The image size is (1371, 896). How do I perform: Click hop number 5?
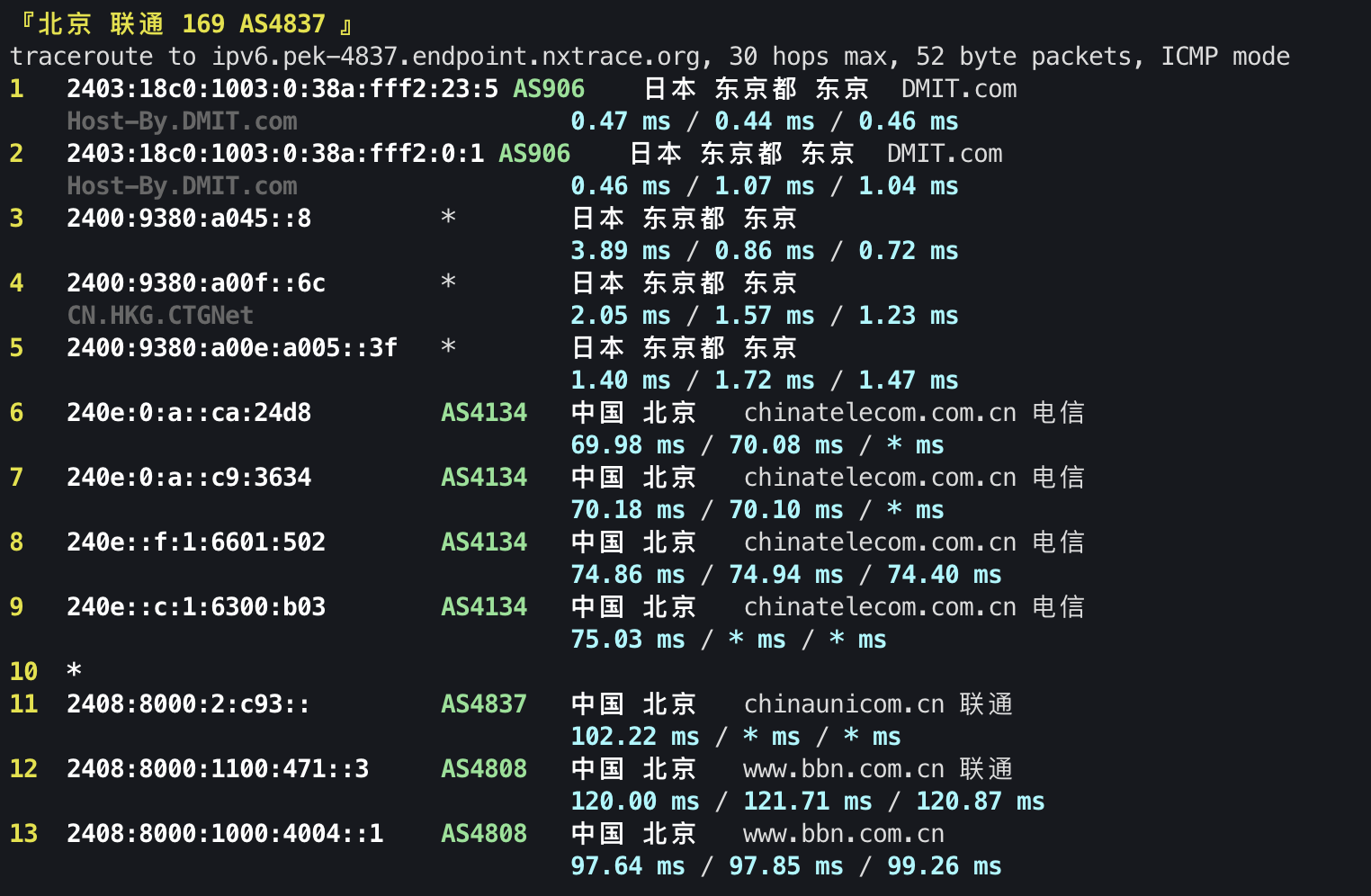tap(16, 347)
